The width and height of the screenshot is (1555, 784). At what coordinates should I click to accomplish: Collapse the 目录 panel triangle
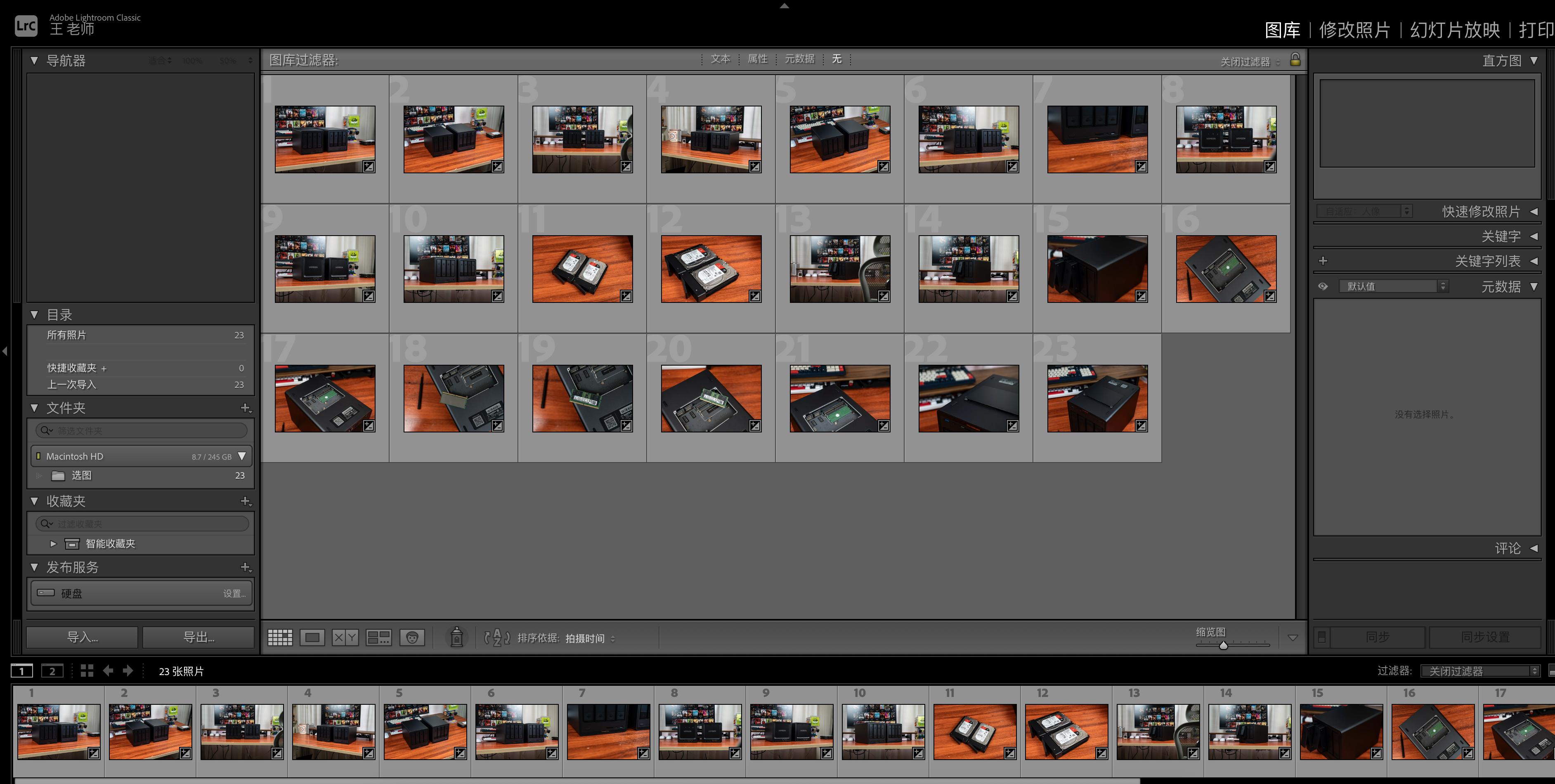[34, 314]
